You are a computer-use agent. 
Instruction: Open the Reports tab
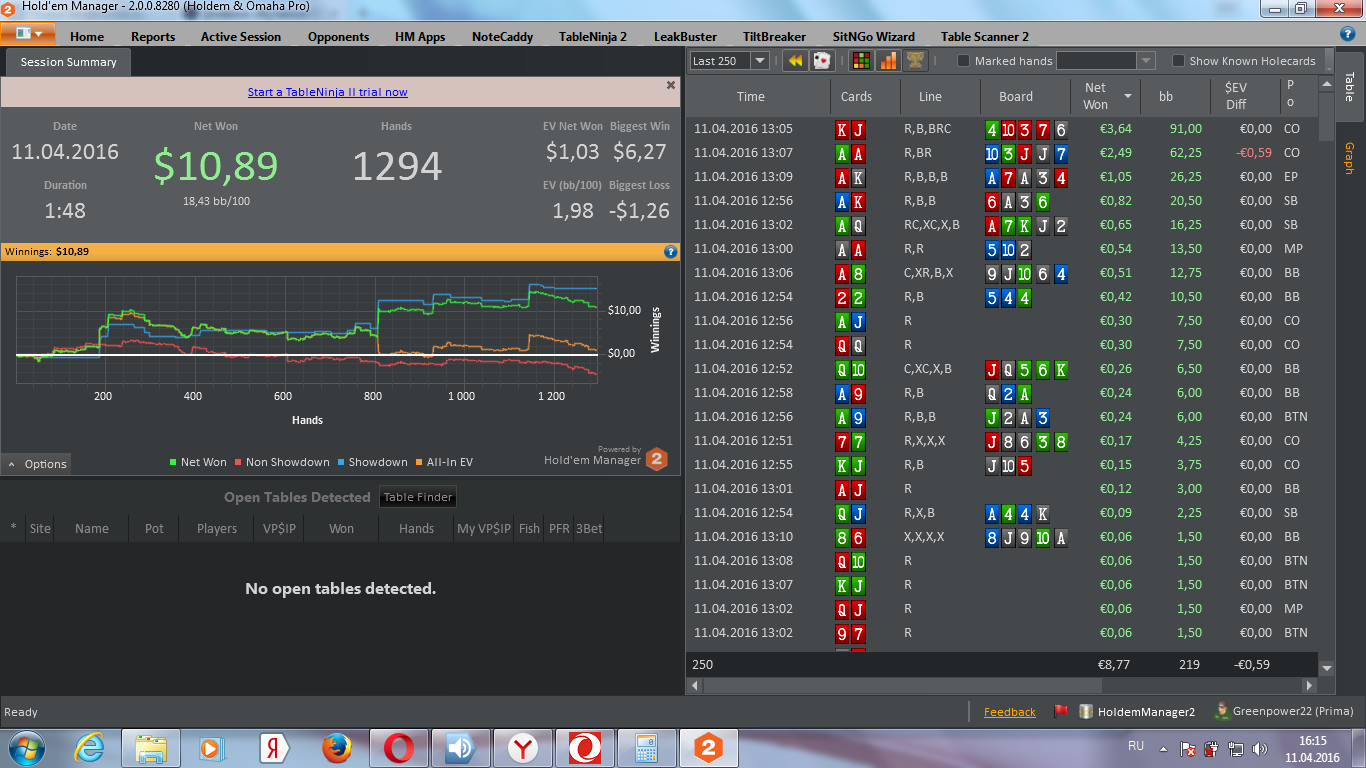(153, 37)
